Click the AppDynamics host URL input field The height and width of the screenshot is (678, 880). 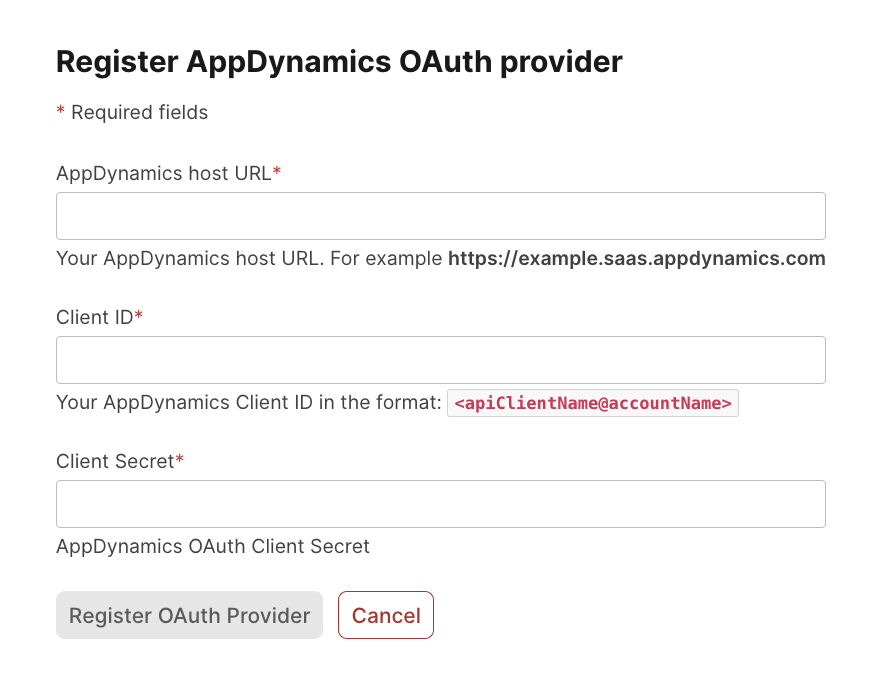pyautogui.click(x=440, y=215)
